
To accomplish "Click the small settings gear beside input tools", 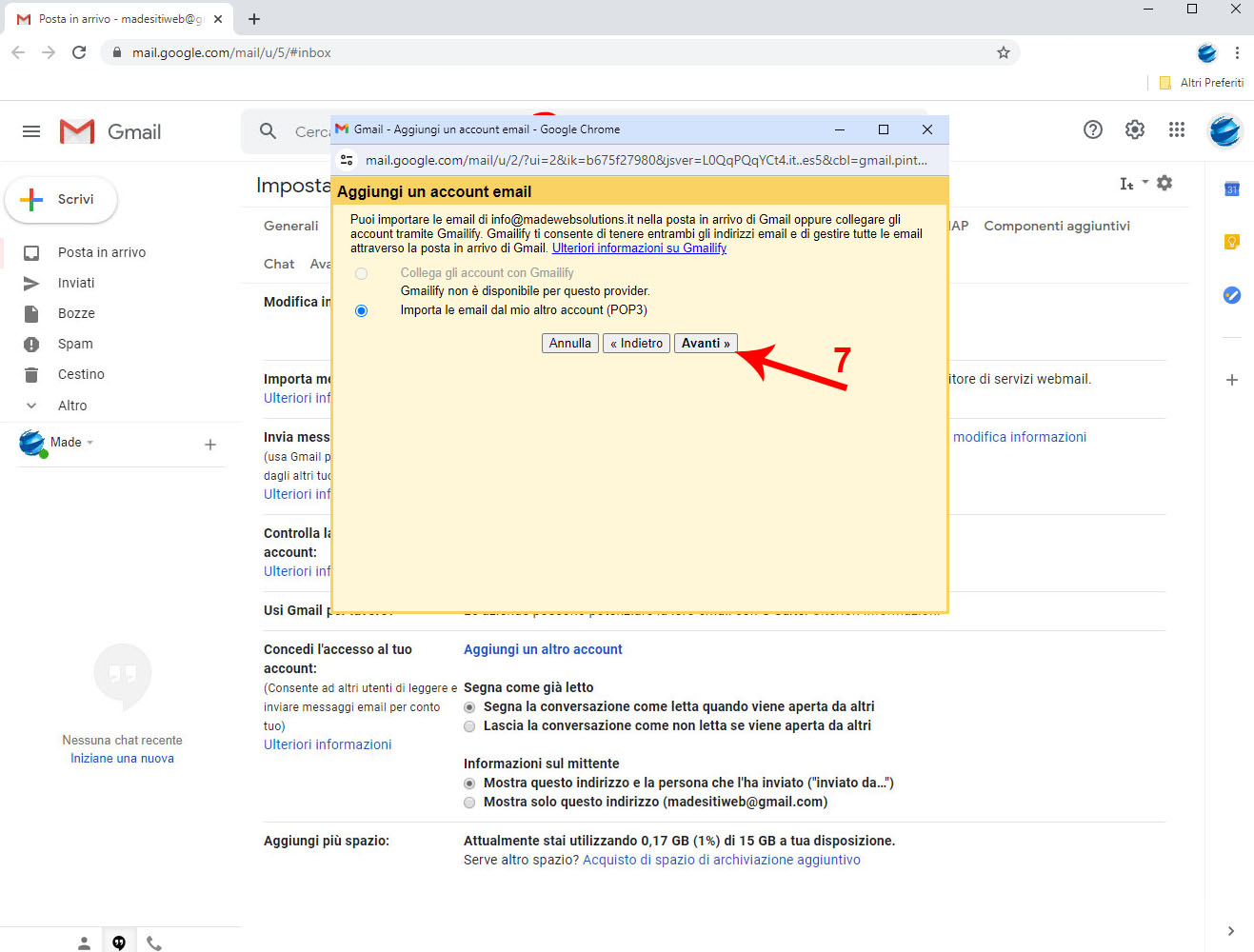I will (1164, 183).
